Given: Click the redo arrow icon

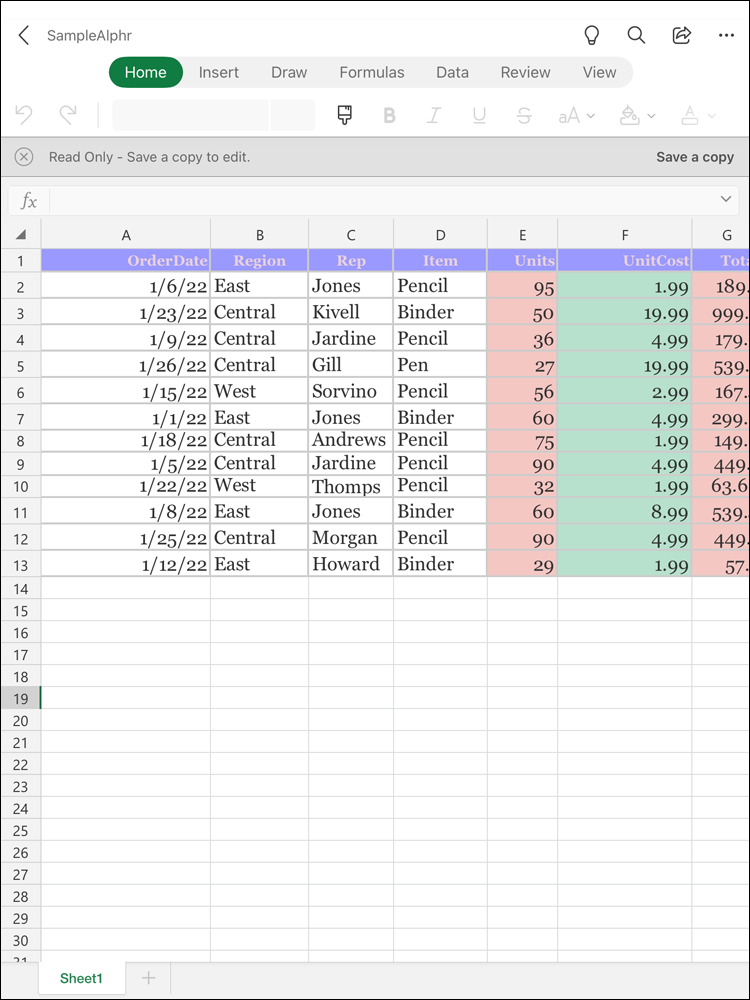Looking at the screenshot, I should pyautogui.click(x=68, y=115).
